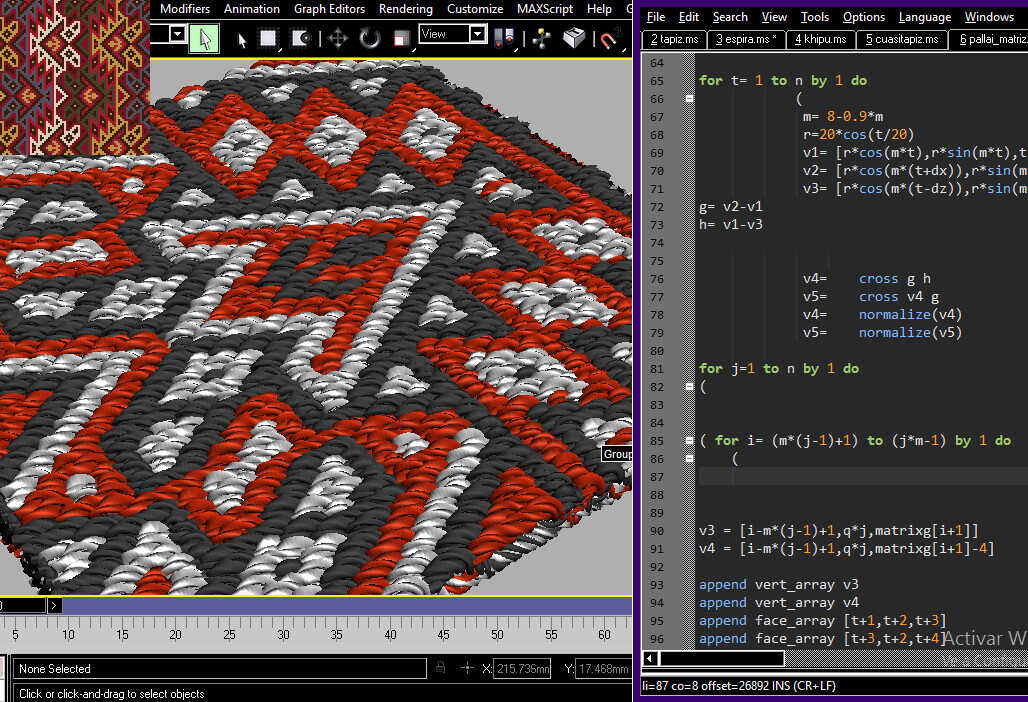
Task: Switch to the 5 cuasitapiz.ms tab
Action: coord(902,39)
